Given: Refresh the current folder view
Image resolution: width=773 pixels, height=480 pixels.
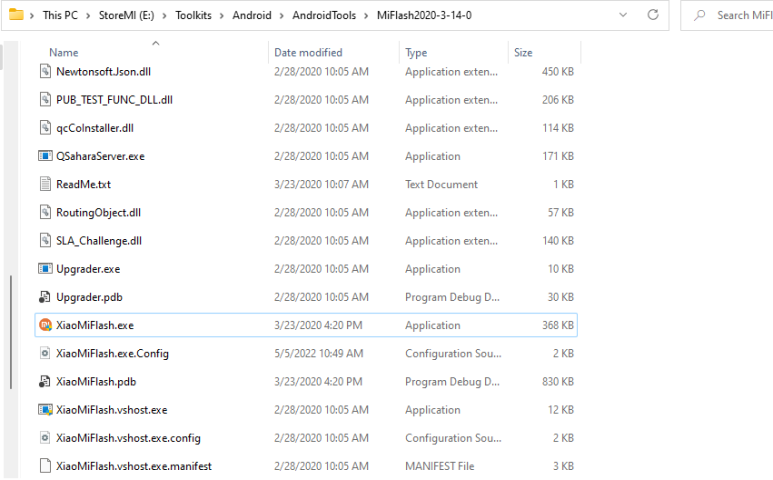Looking at the screenshot, I should [653, 15].
